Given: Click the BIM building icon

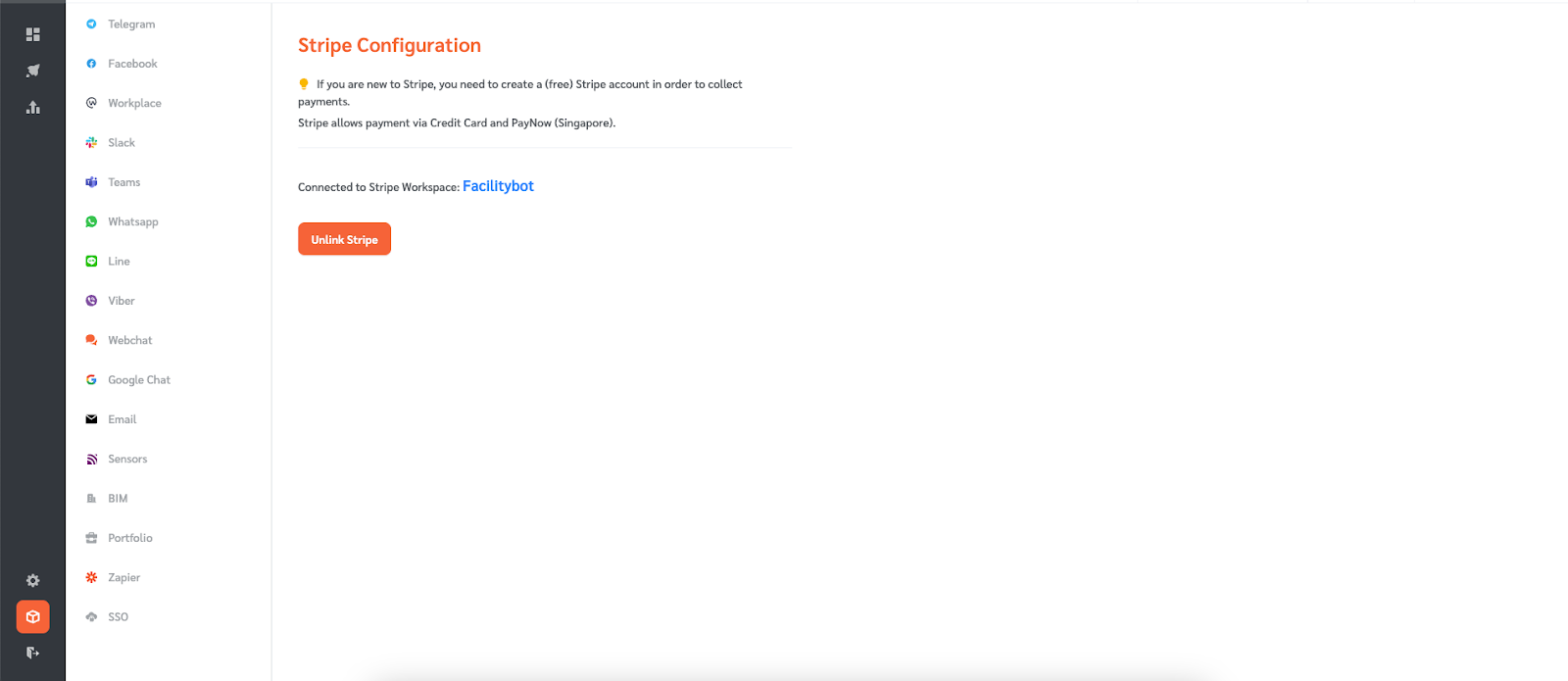Looking at the screenshot, I should click(x=91, y=498).
